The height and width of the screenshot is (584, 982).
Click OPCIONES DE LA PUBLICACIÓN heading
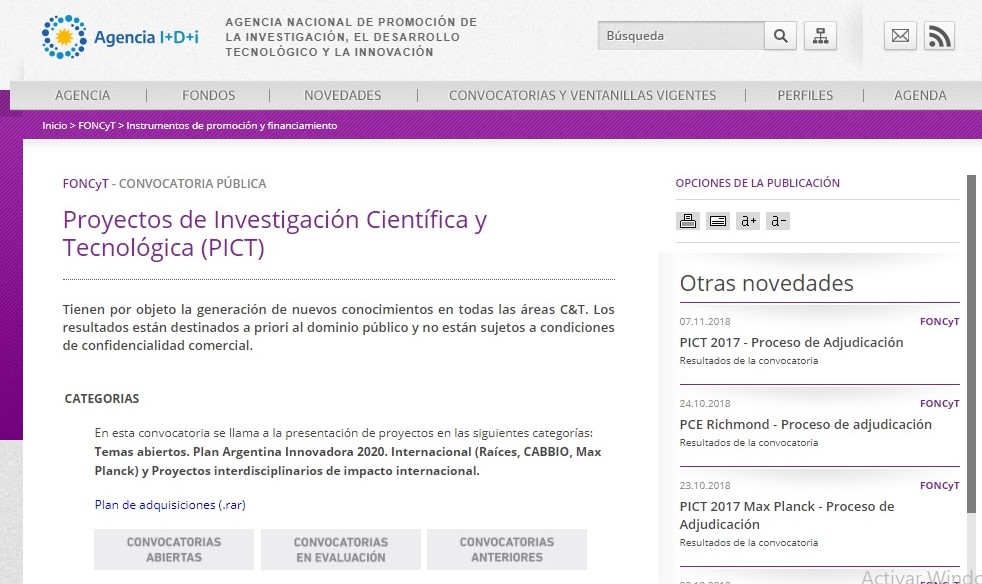pos(758,183)
